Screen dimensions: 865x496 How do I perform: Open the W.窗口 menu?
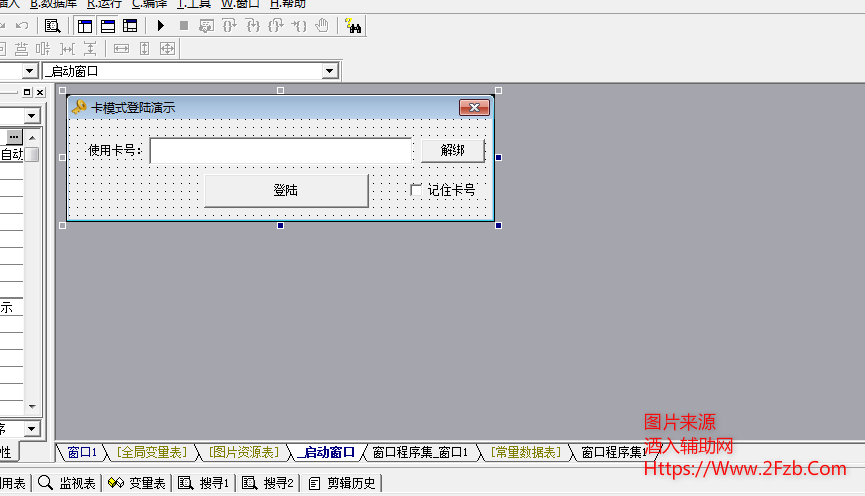coord(240,4)
